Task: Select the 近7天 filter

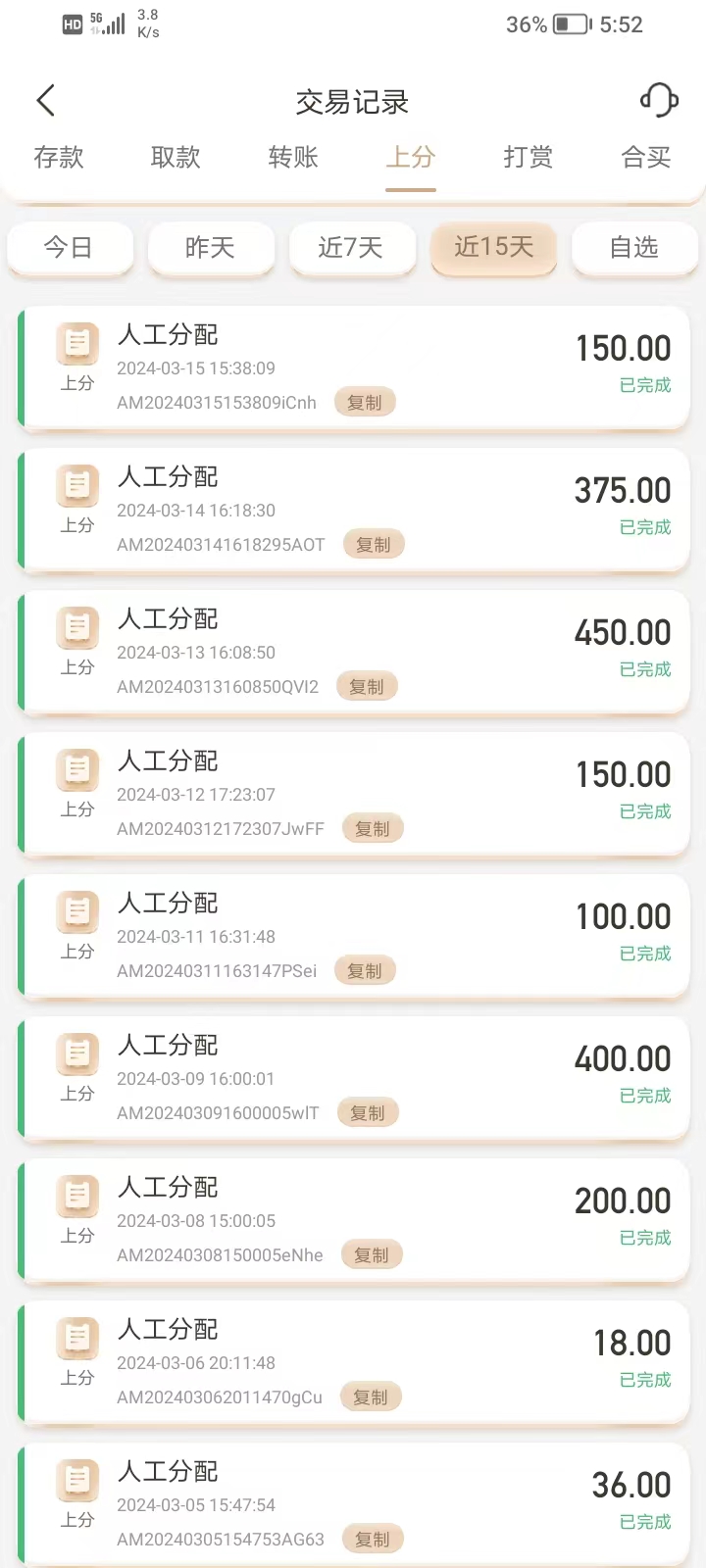Action: pyautogui.click(x=352, y=248)
